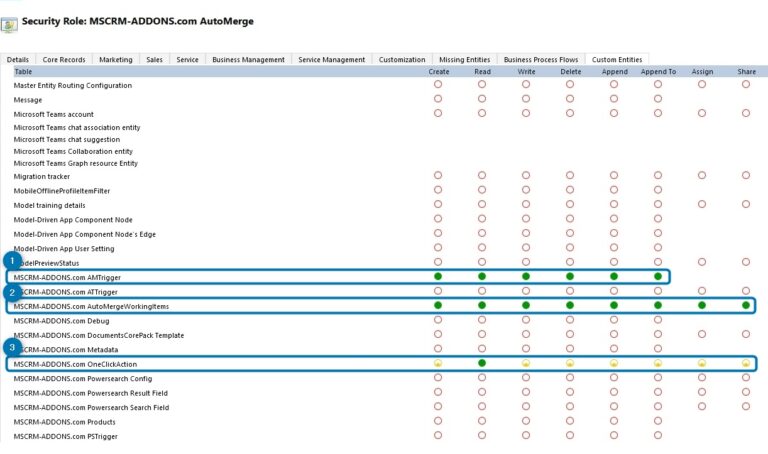Toggle Read privilege for MSCRM-ADDONS.com OneClickAction

click(482, 363)
